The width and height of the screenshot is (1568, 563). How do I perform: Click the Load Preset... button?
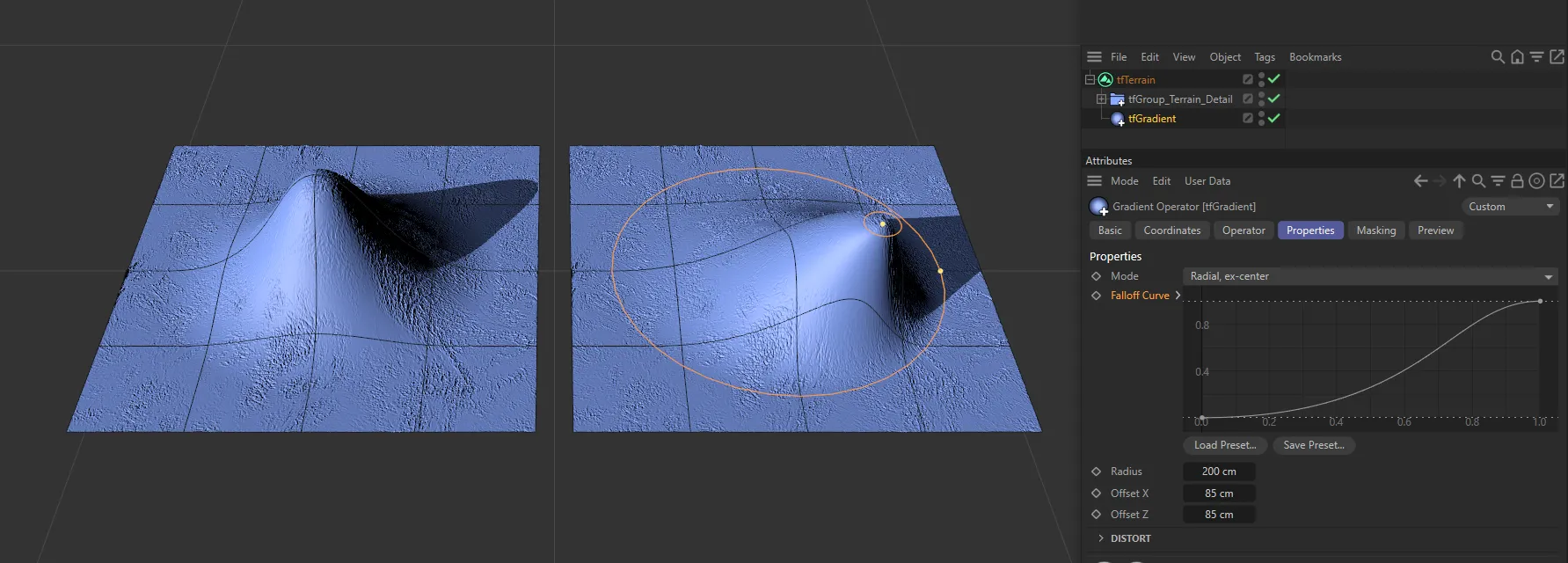tap(1225, 445)
